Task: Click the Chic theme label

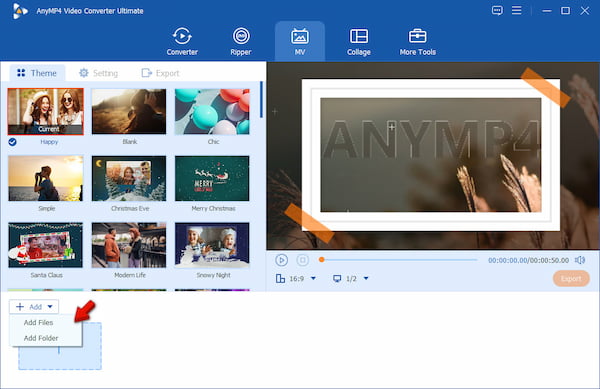Action: tap(213, 142)
